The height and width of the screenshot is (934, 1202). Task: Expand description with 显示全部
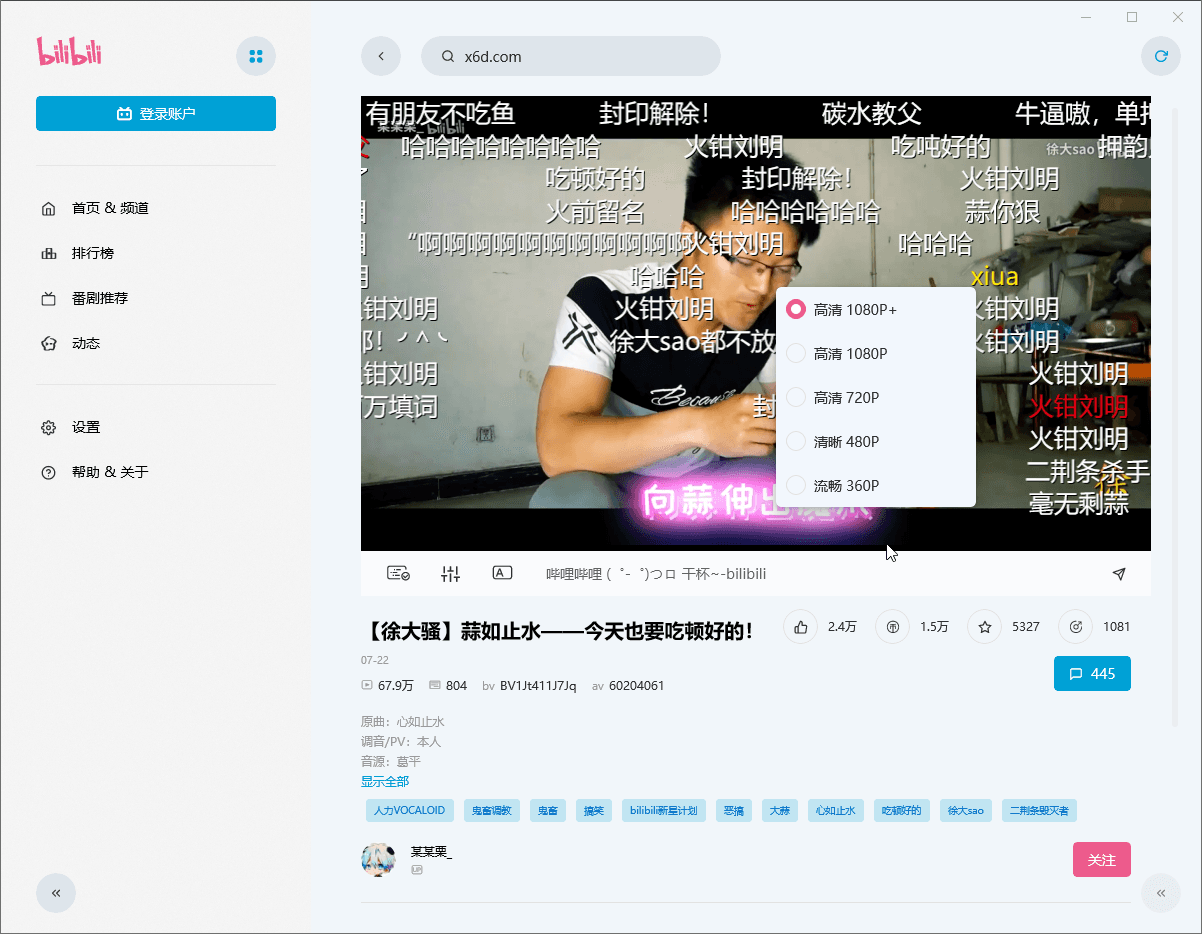click(385, 782)
